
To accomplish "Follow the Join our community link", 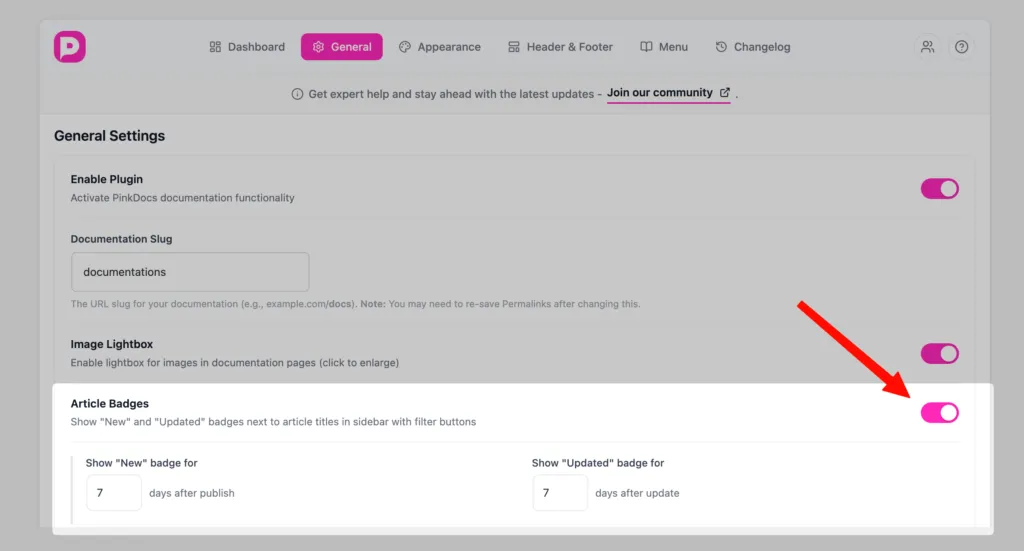I will point(660,93).
